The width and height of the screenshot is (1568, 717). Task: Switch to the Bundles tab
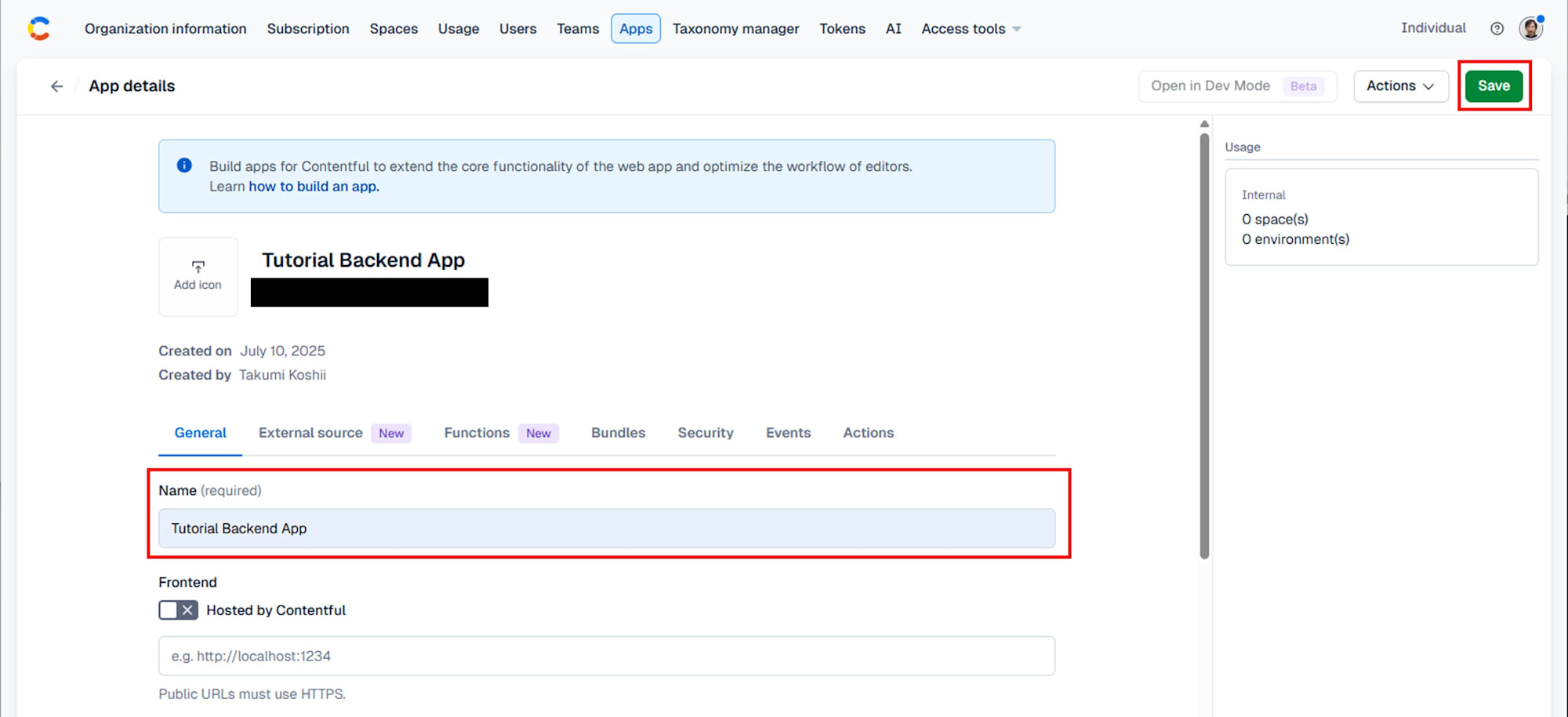[618, 433]
